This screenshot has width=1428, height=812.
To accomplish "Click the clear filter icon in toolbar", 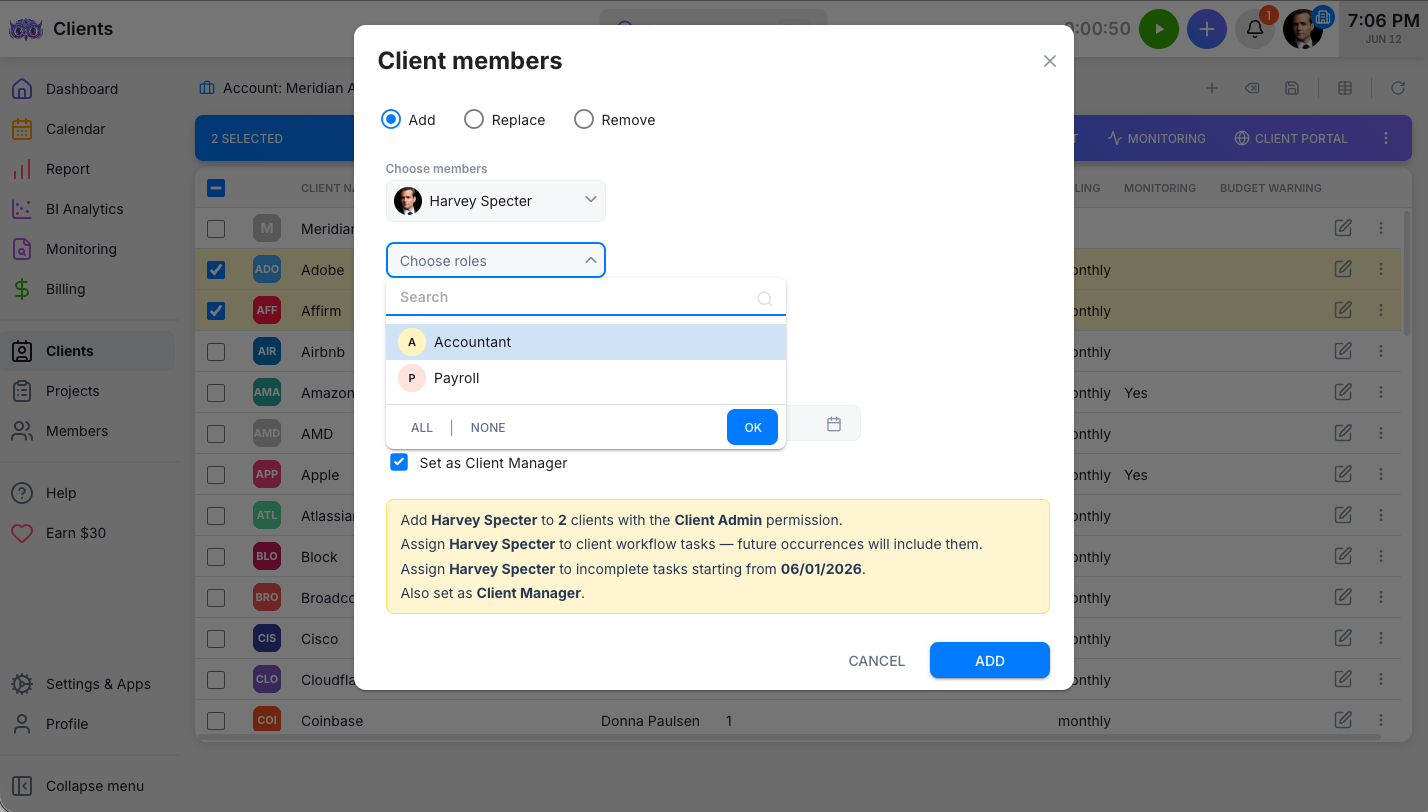I will click(1251, 88).
